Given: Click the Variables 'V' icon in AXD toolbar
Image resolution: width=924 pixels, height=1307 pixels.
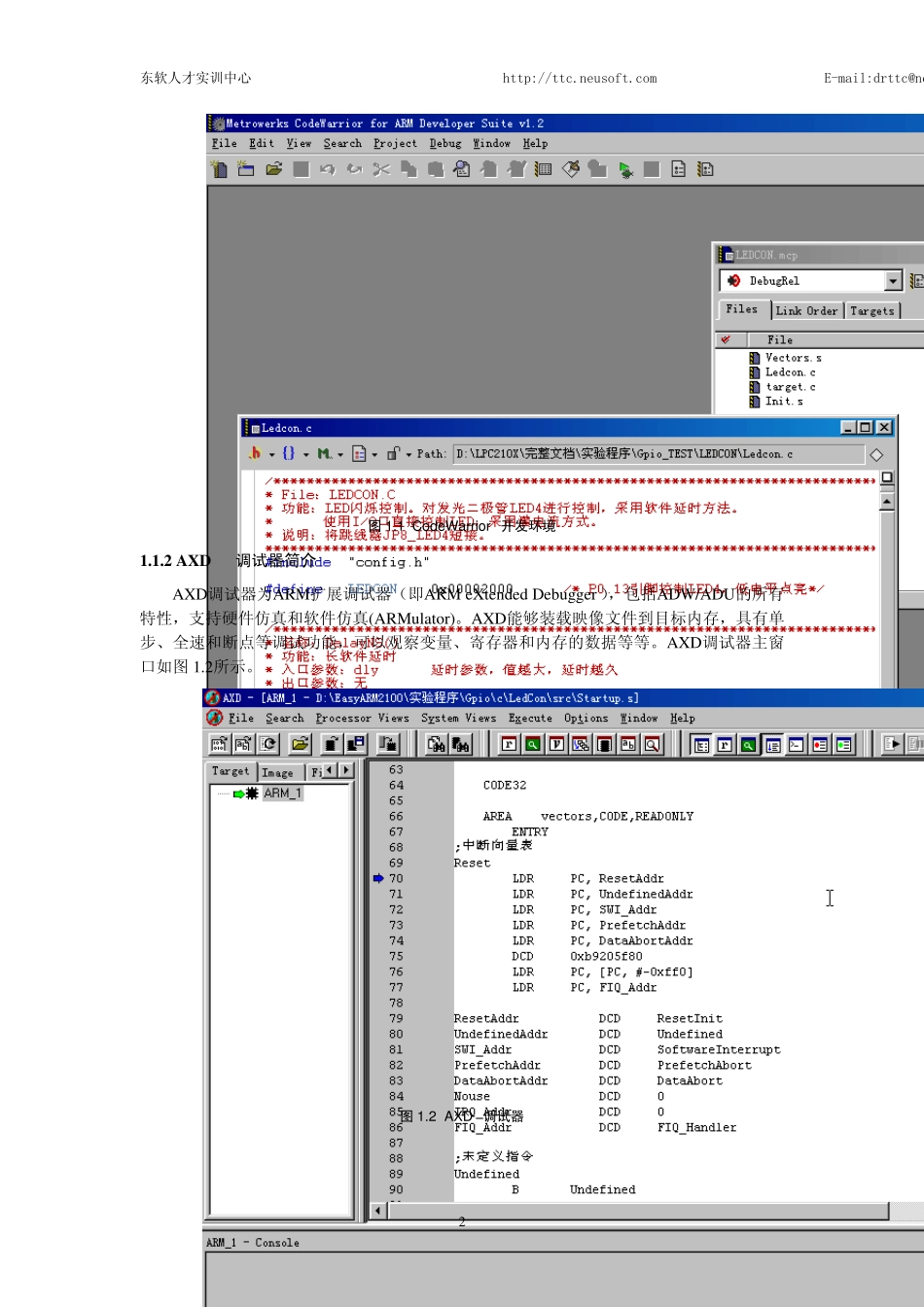Looking at the screenshot, I should coord(556,744).
